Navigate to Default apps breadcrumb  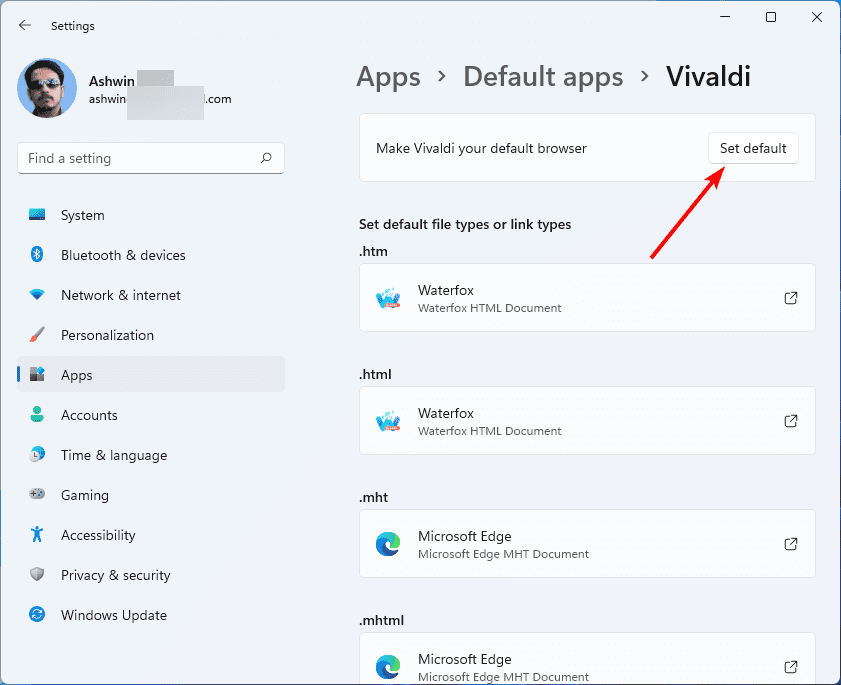(x=543, y=76)
